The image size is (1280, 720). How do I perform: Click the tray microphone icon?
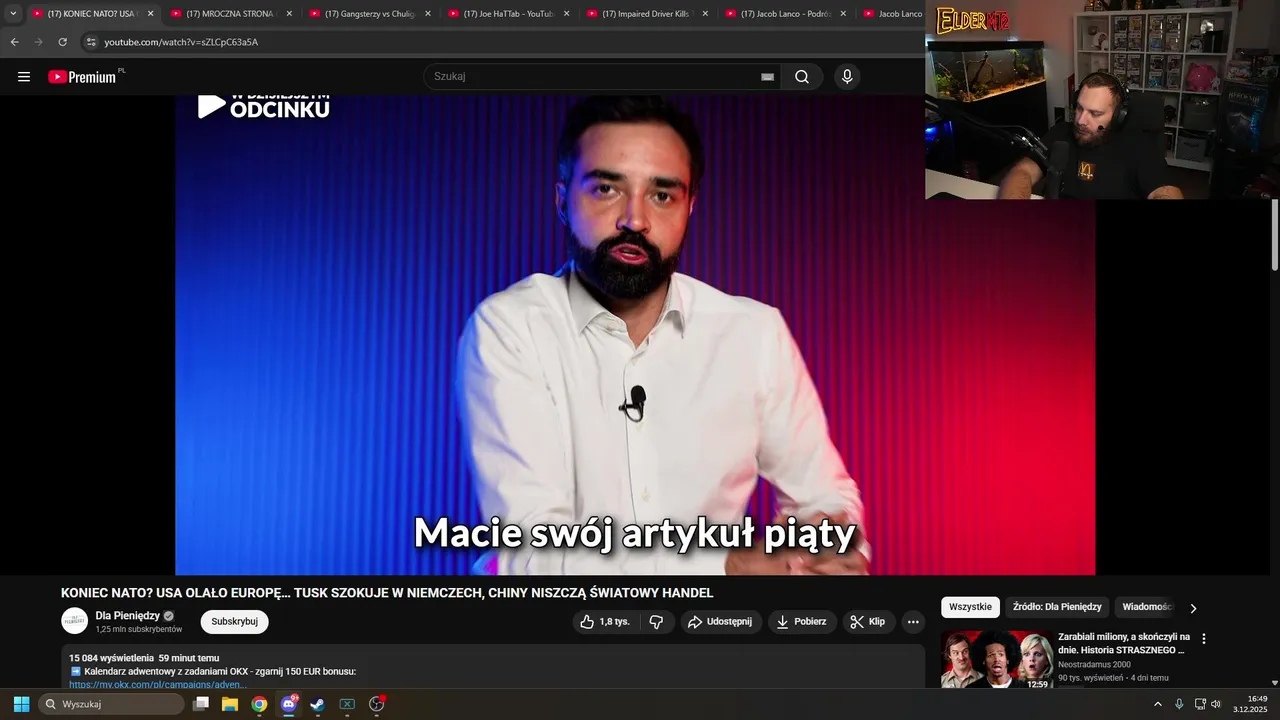[1179, 704]
